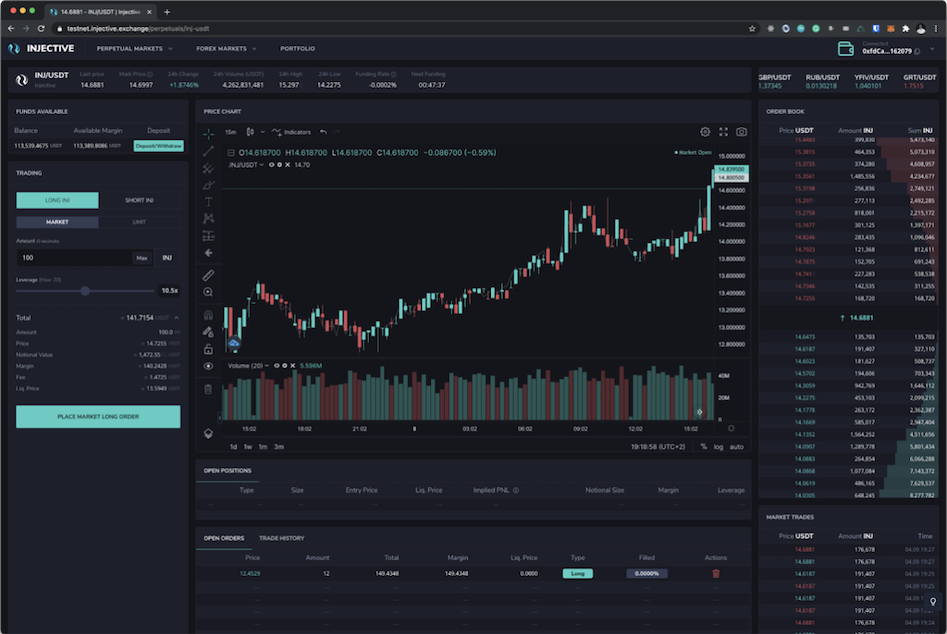This screenshot has height=634, width=947.
Task: Take a chart snapshot with camera icon
Action: coord(741,132)
